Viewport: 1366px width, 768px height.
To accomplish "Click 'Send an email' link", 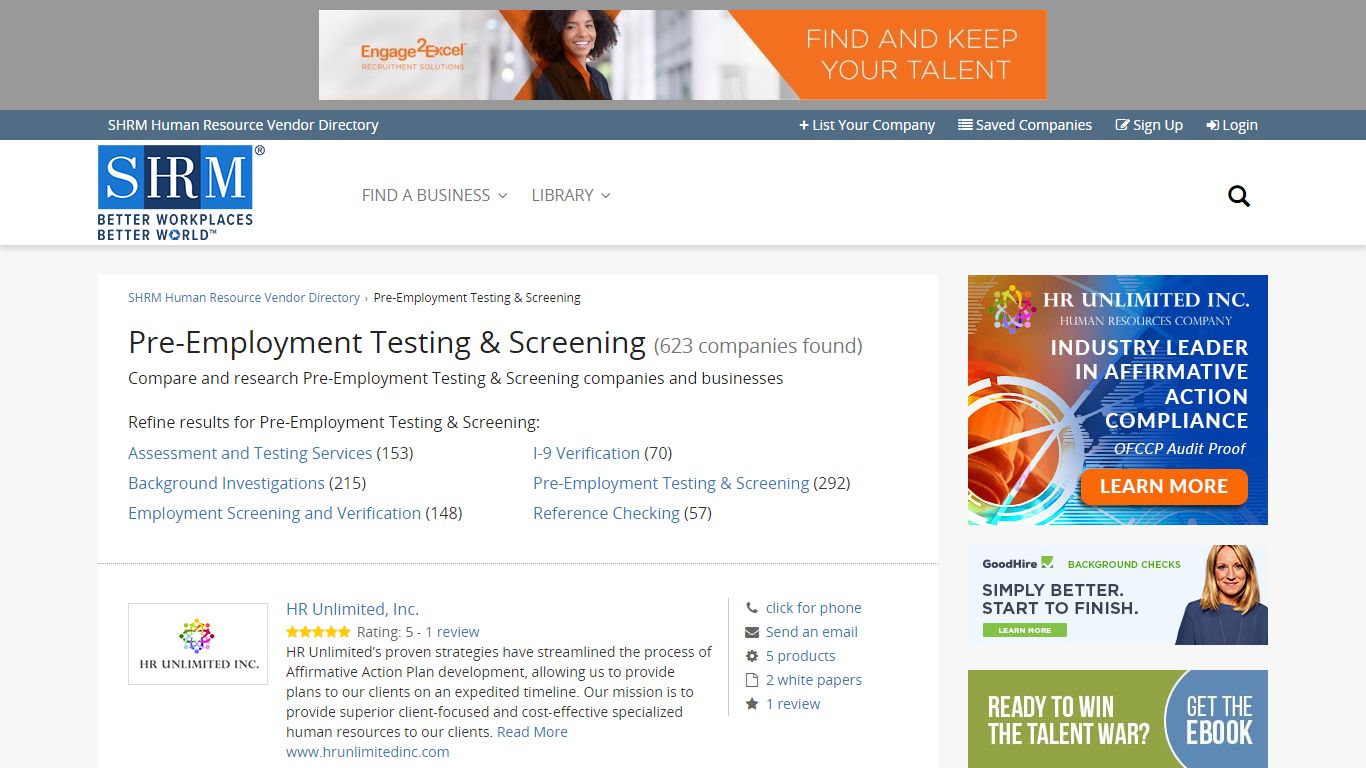I will coord(812,632).
